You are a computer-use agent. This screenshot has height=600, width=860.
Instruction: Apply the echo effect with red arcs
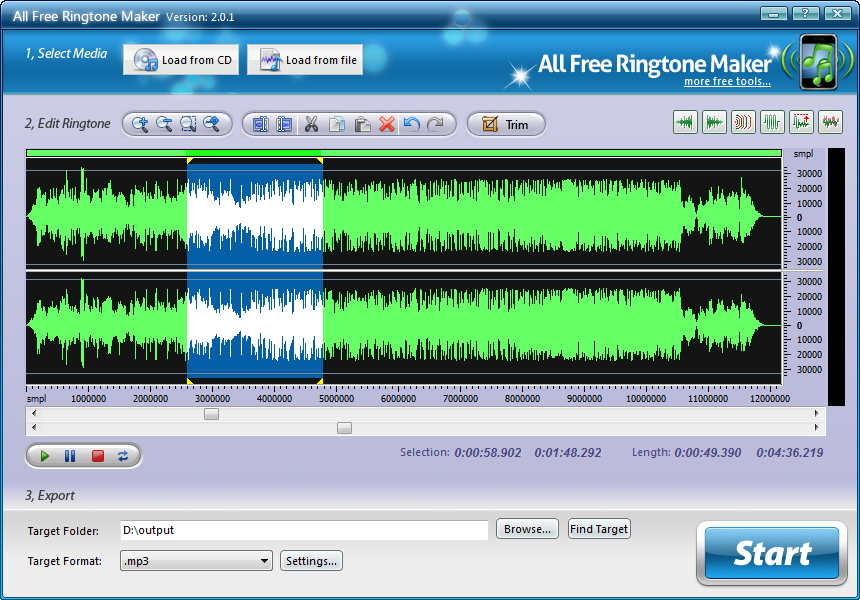(x=743, y=122)
